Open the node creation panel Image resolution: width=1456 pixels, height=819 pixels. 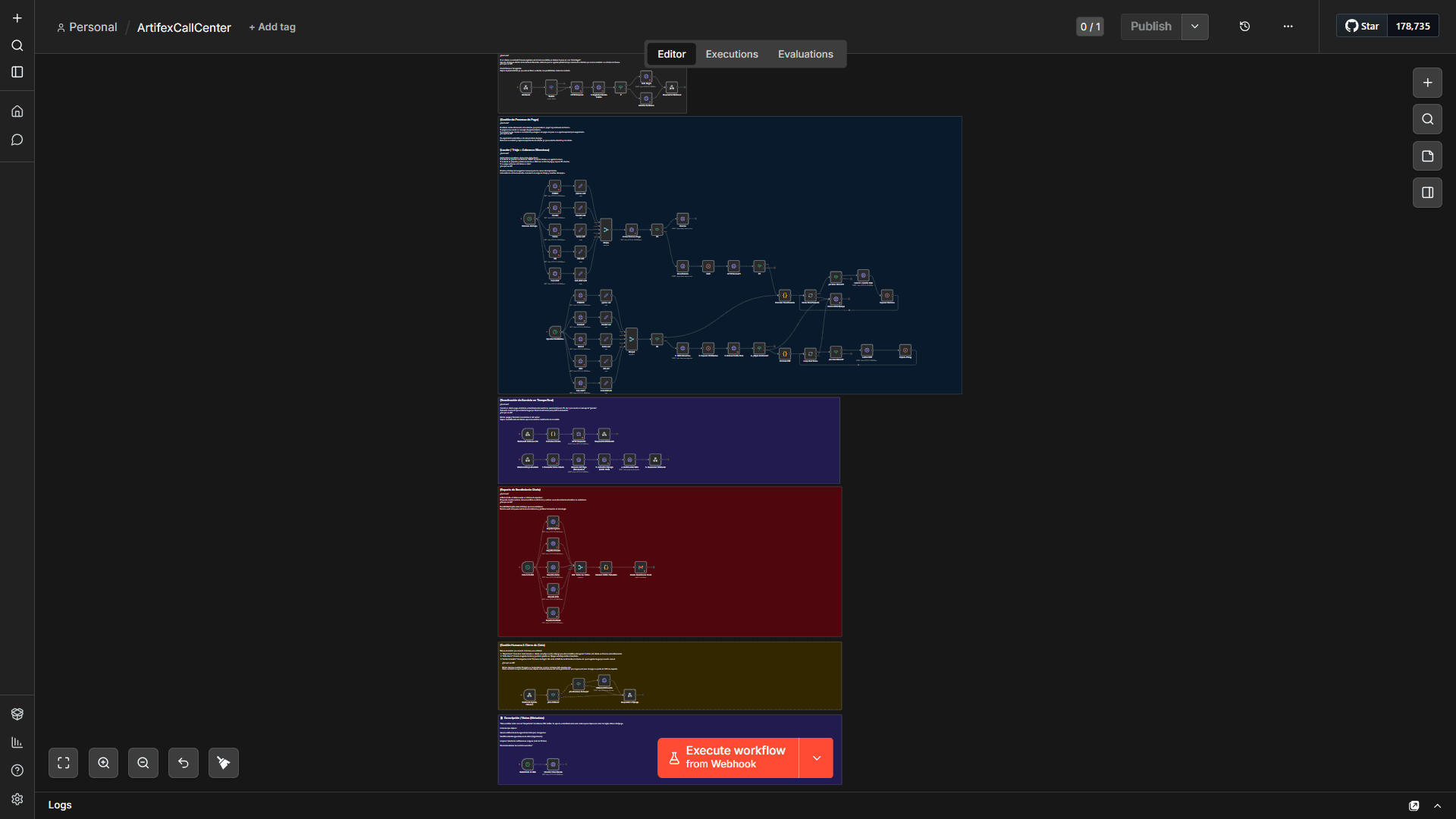pos(1429,83)
